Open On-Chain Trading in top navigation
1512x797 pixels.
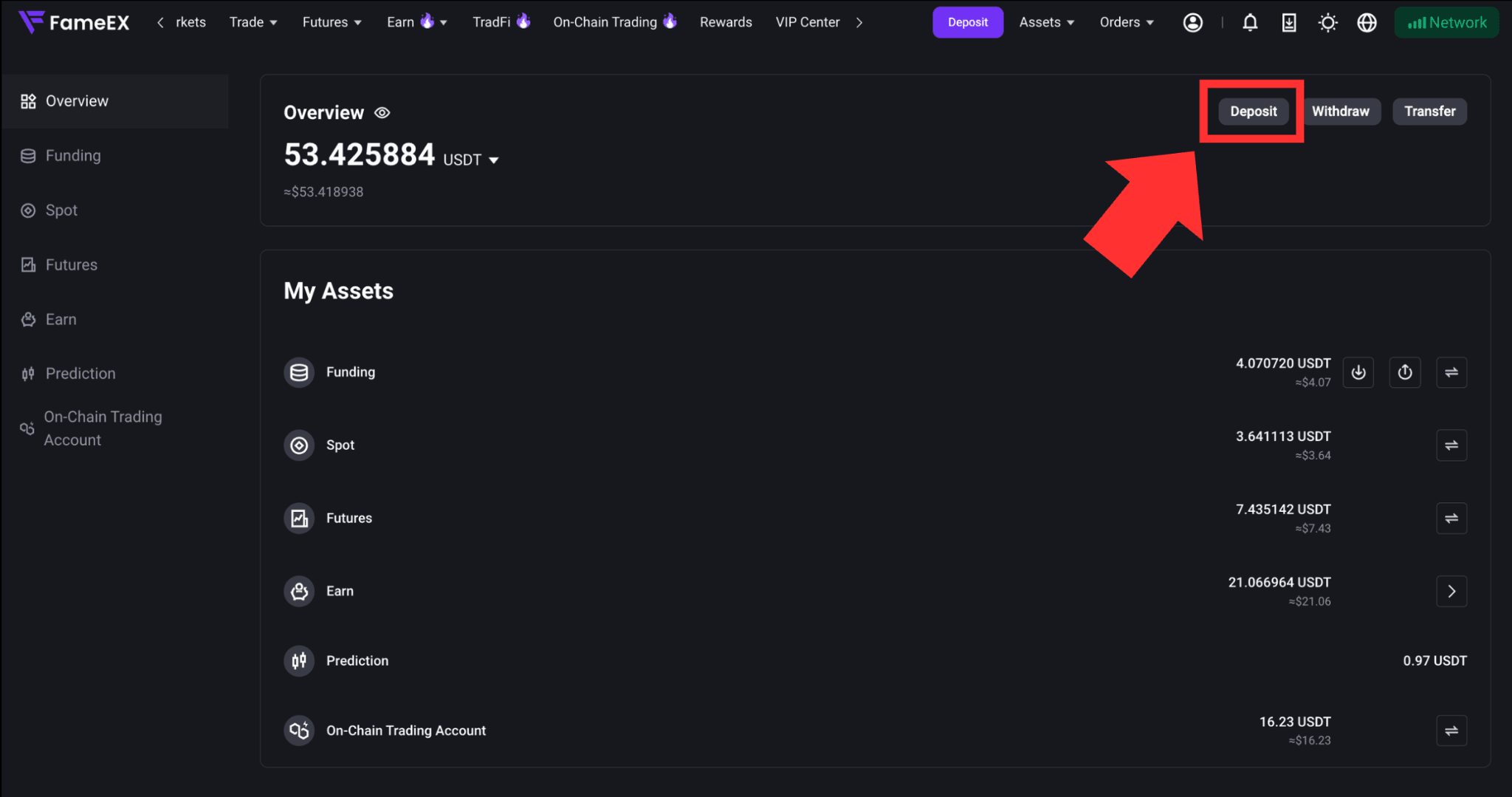(614, 22)
